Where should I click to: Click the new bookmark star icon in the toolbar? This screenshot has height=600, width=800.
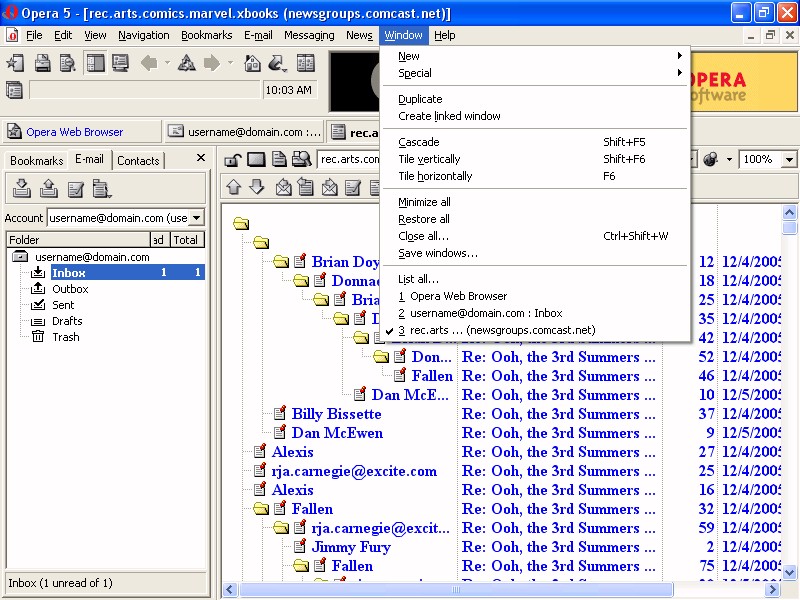click(x=15, y=63)
